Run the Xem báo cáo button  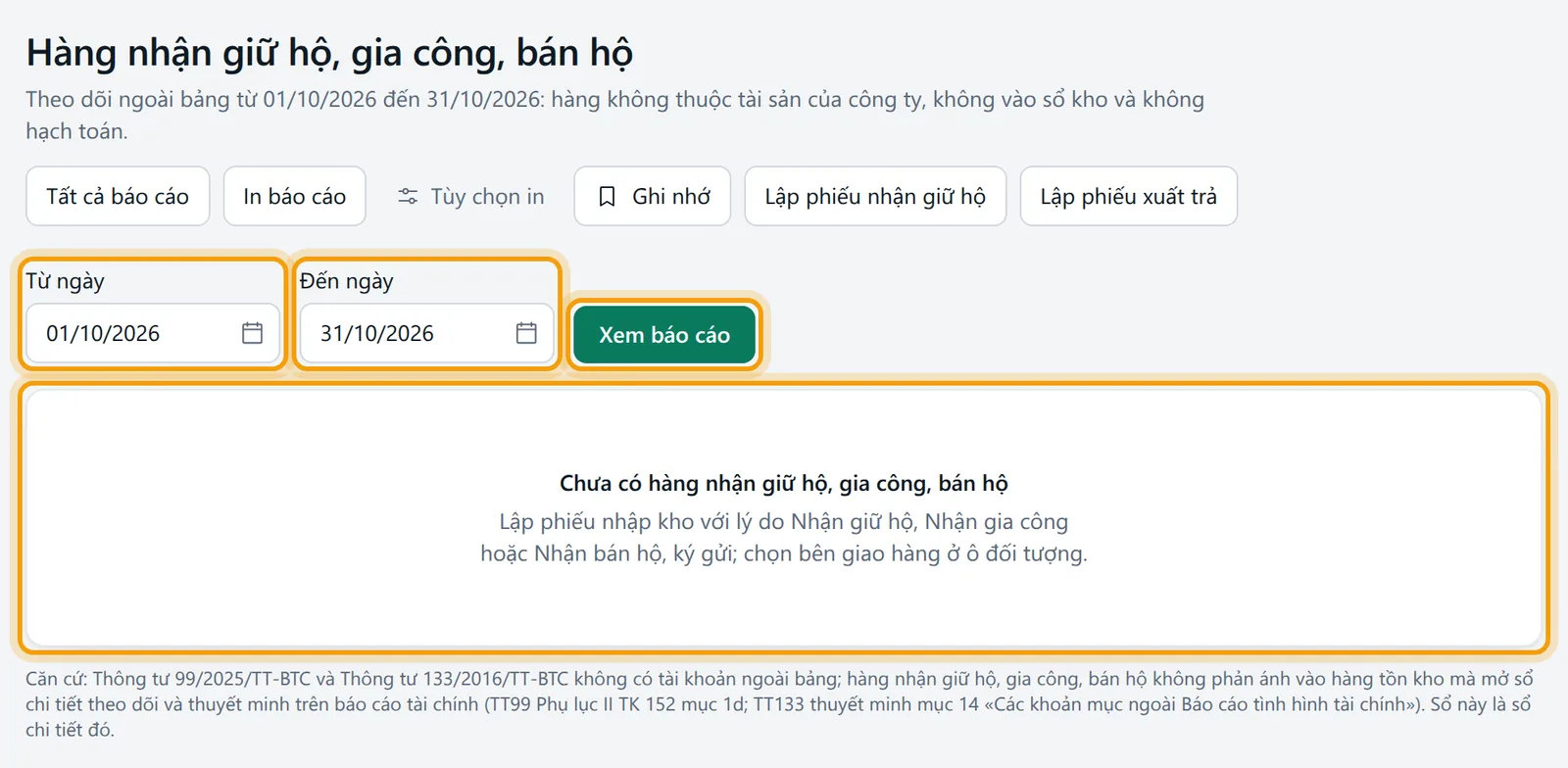click(664, 335)
